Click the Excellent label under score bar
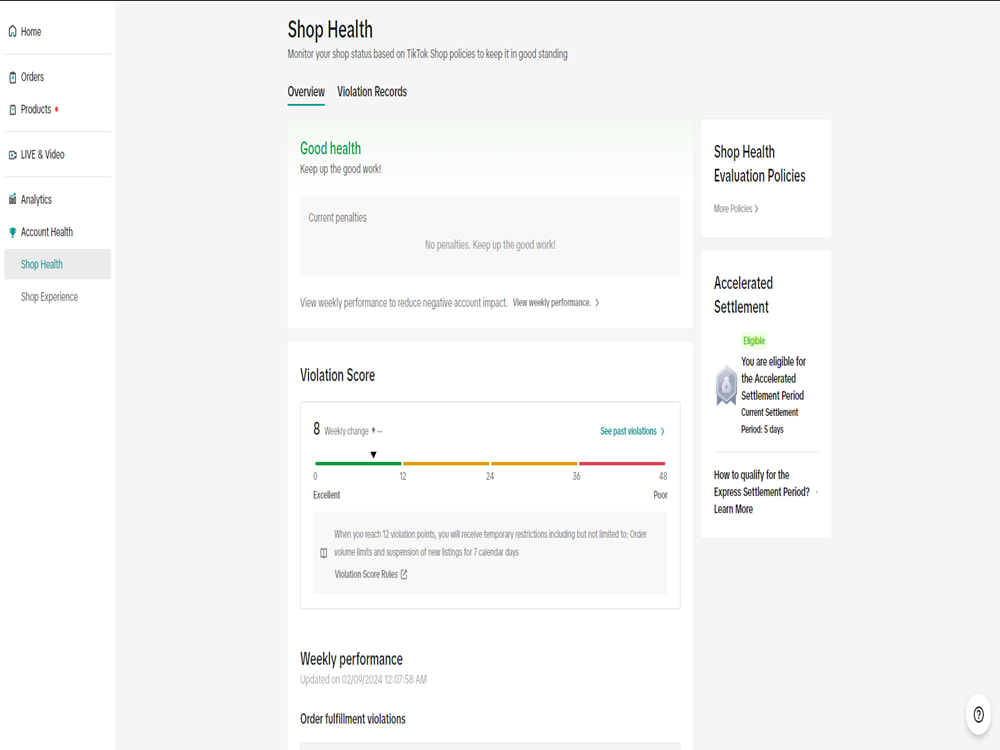 327,495
